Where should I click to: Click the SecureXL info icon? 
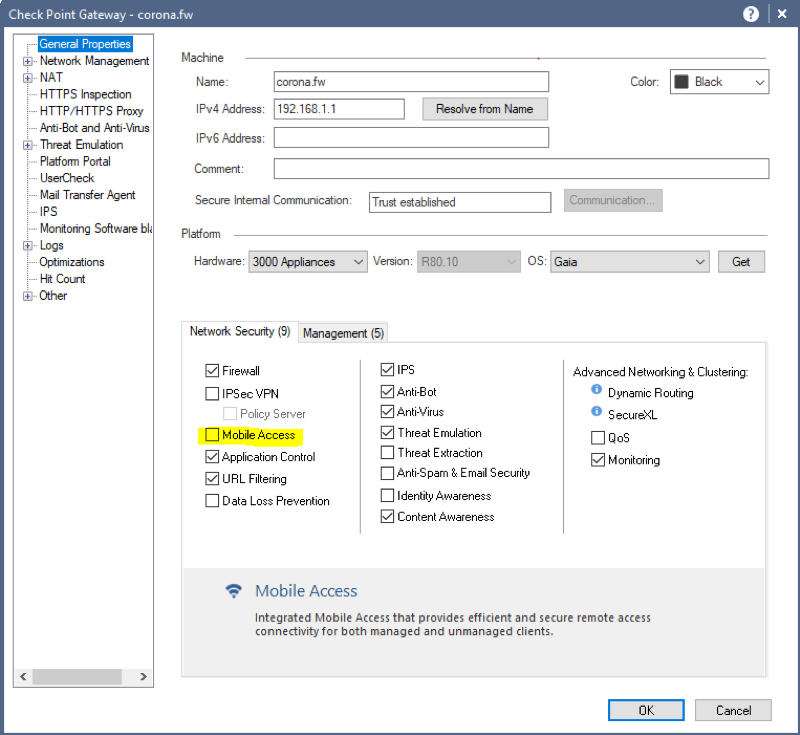click(x=596, y=411)
